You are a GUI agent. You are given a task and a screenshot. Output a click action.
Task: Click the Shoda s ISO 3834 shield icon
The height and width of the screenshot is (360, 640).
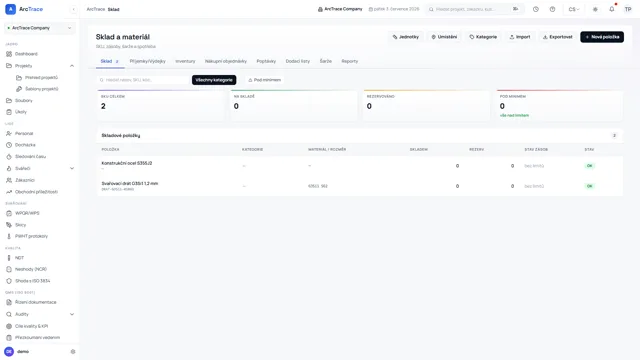point(9,281)
